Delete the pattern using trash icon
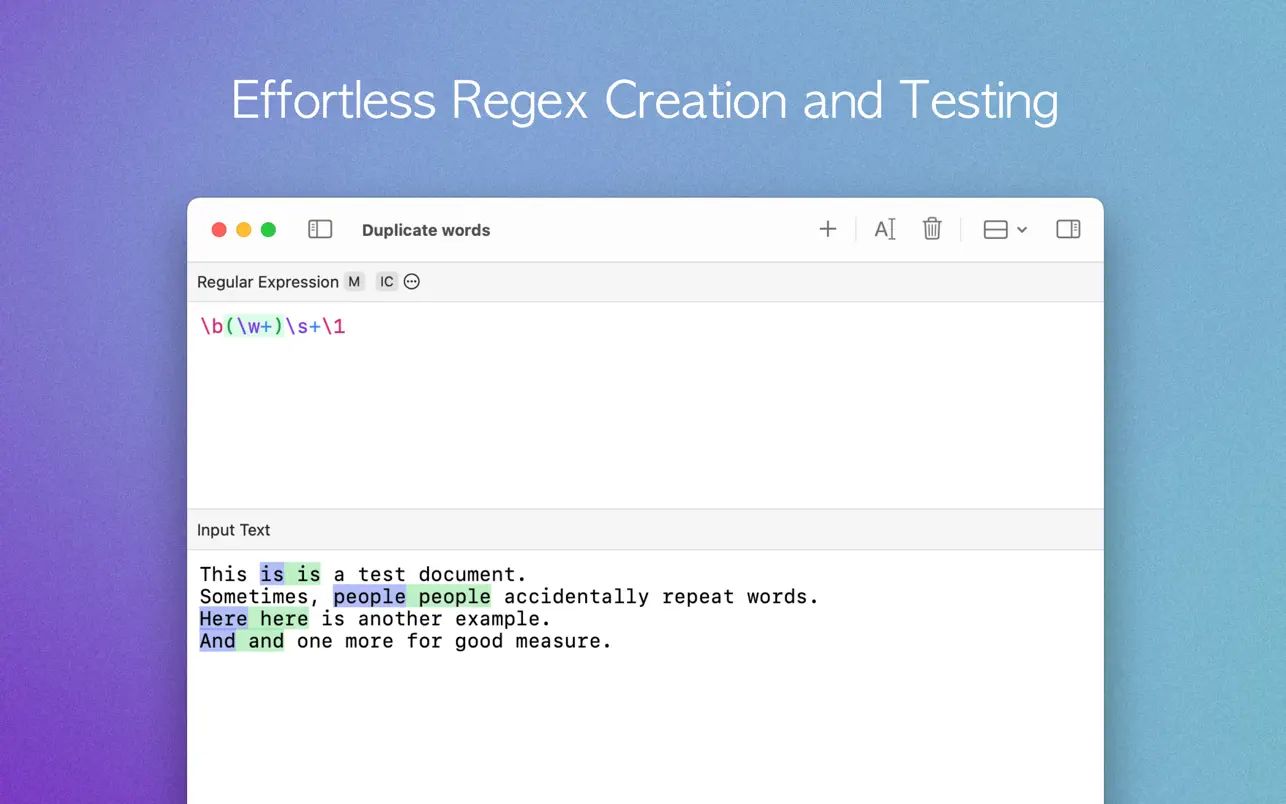This screenshot has width=1286, height=804. click(932, 230)
